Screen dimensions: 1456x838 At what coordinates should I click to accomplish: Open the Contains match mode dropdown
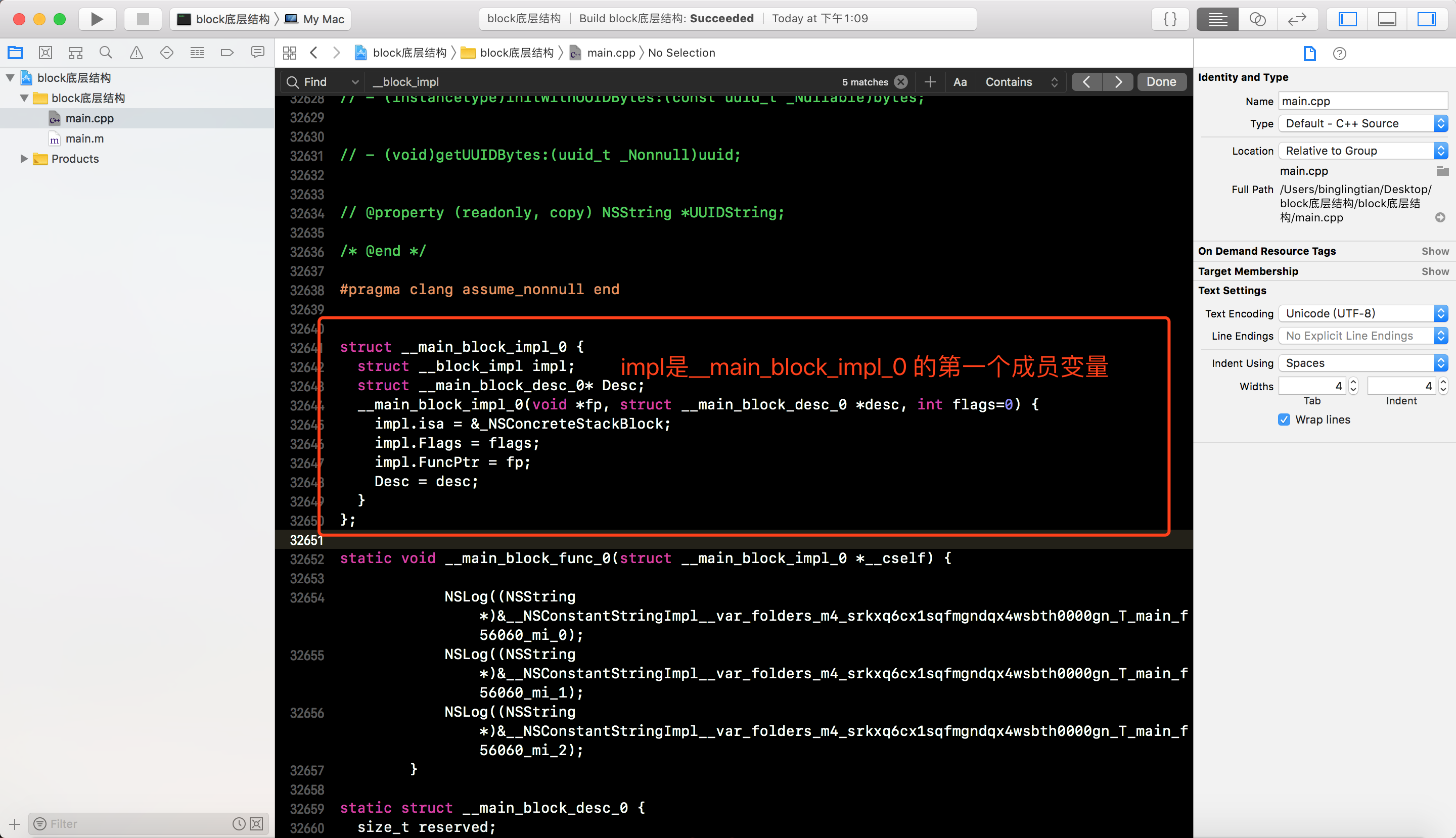1021,82
